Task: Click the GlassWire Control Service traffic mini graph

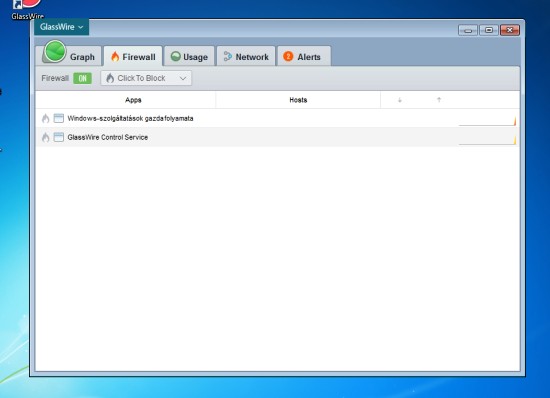Action: 487,140
